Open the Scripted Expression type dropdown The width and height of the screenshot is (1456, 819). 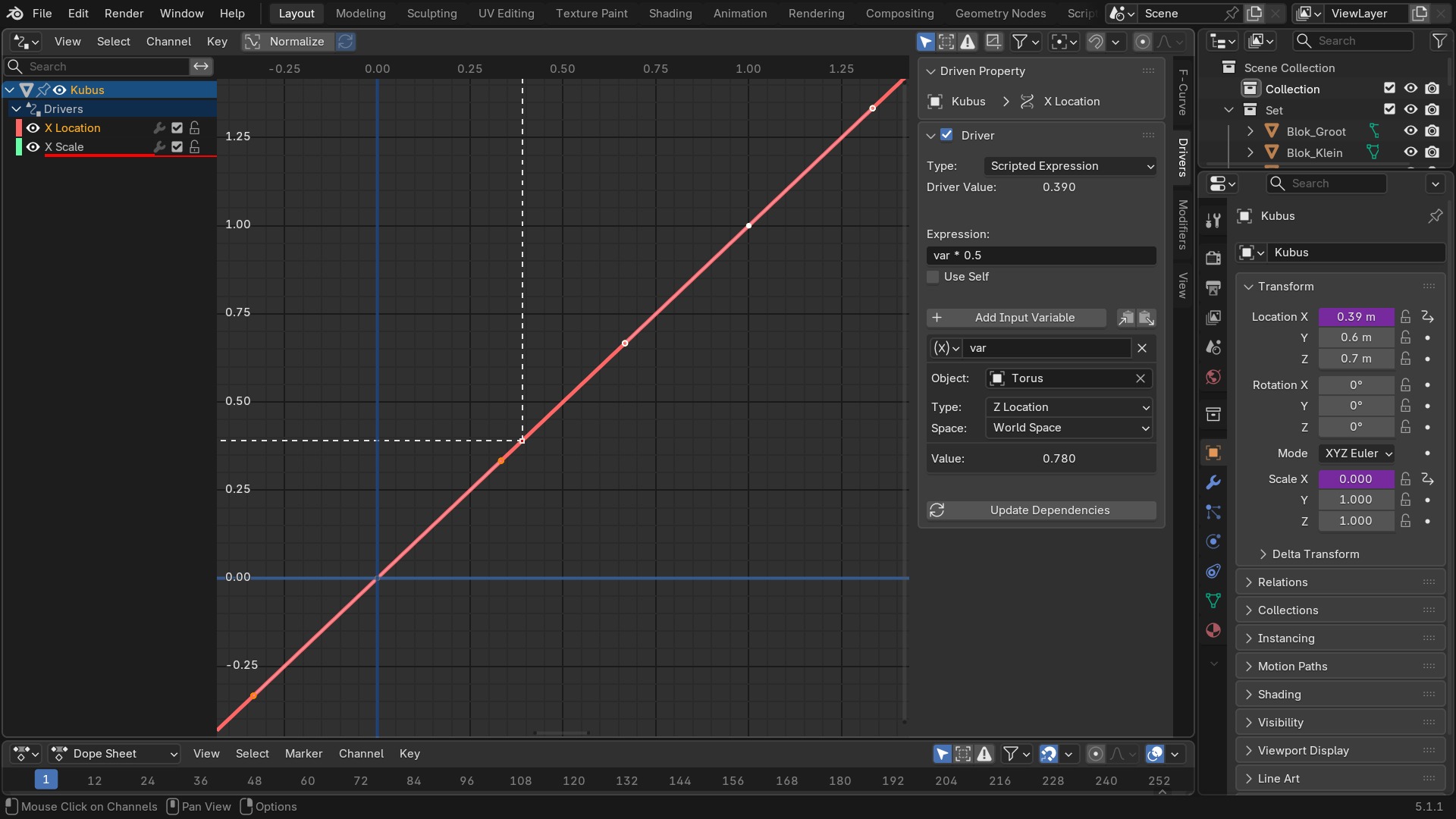click(1070, 166)
